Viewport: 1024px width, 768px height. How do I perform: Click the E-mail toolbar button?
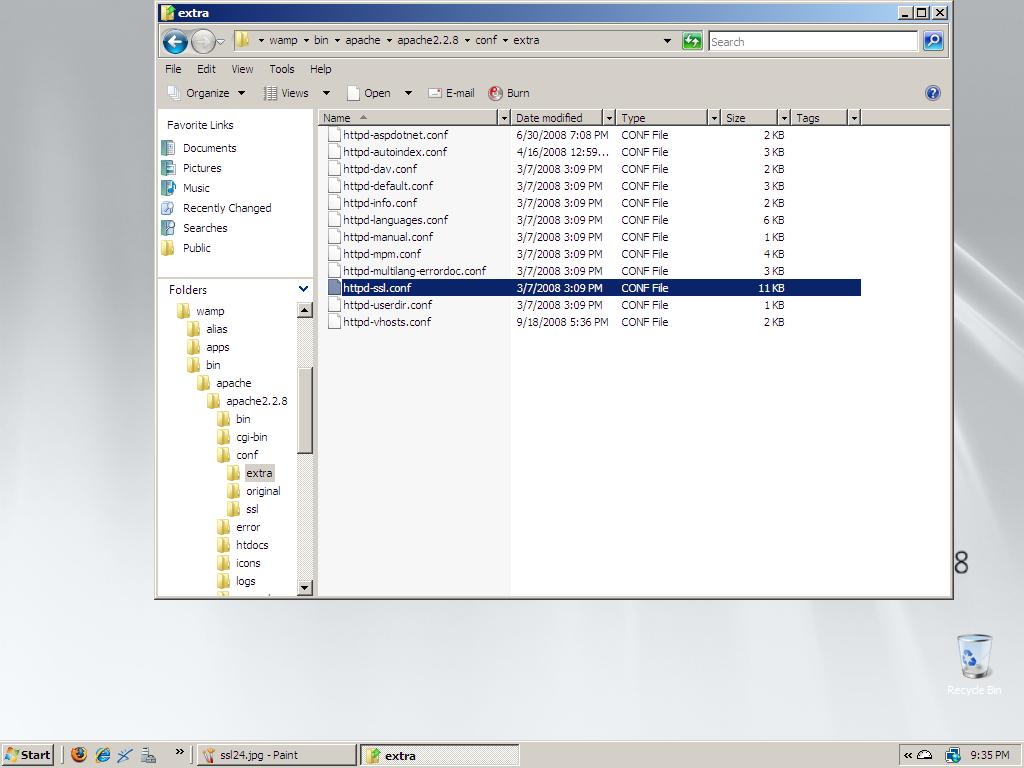(451, 93)
